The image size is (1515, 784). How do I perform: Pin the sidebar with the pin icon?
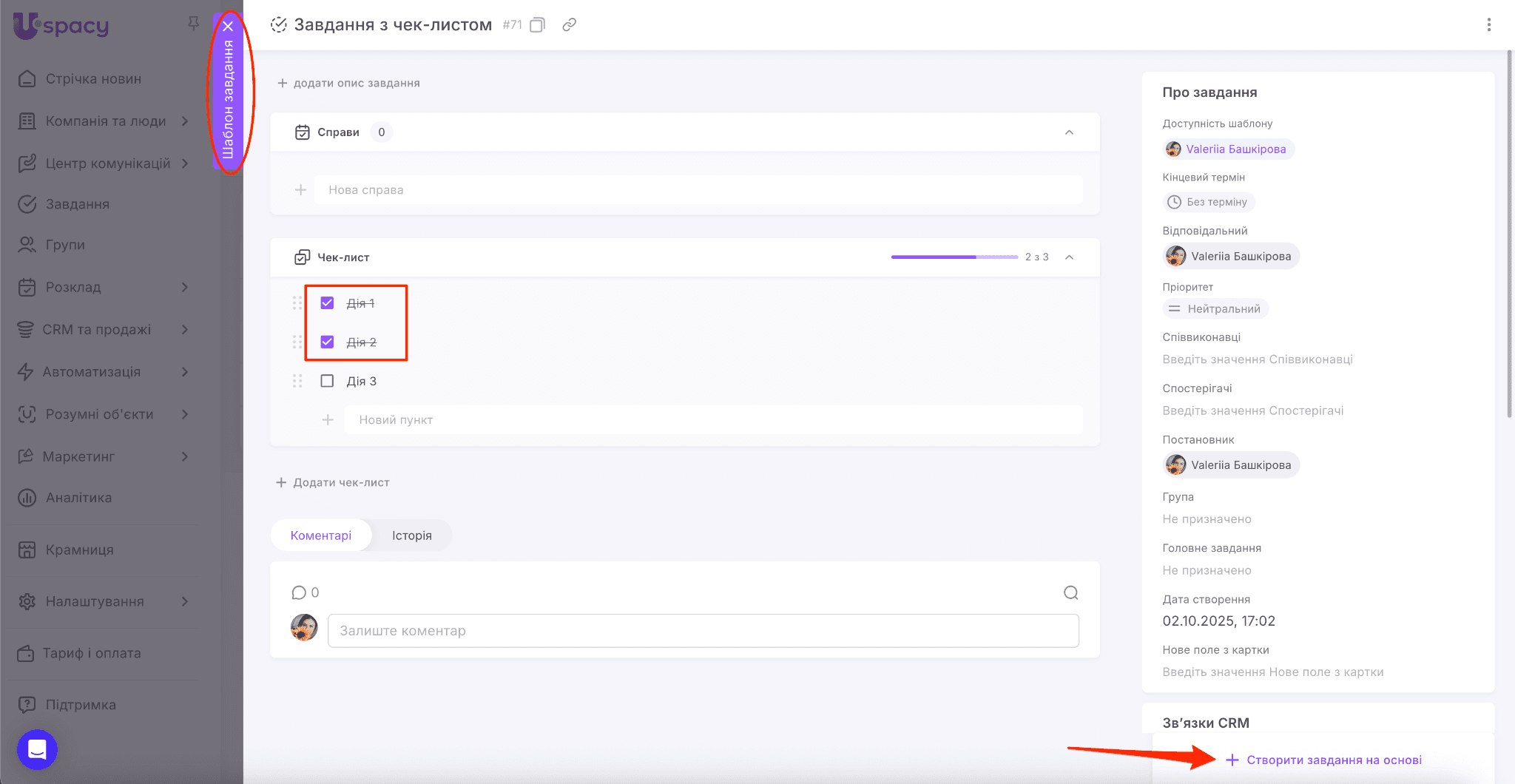[194, 24]
